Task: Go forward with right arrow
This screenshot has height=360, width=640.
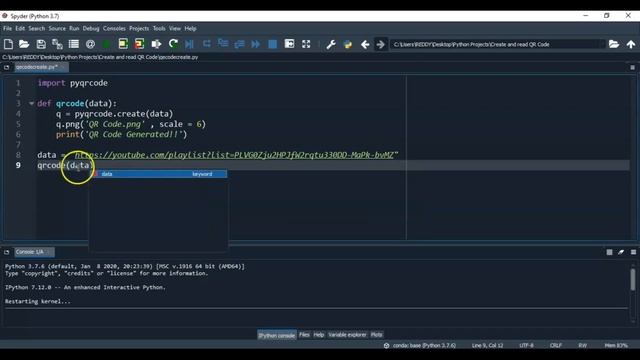Action: click(x=380, y=44)
